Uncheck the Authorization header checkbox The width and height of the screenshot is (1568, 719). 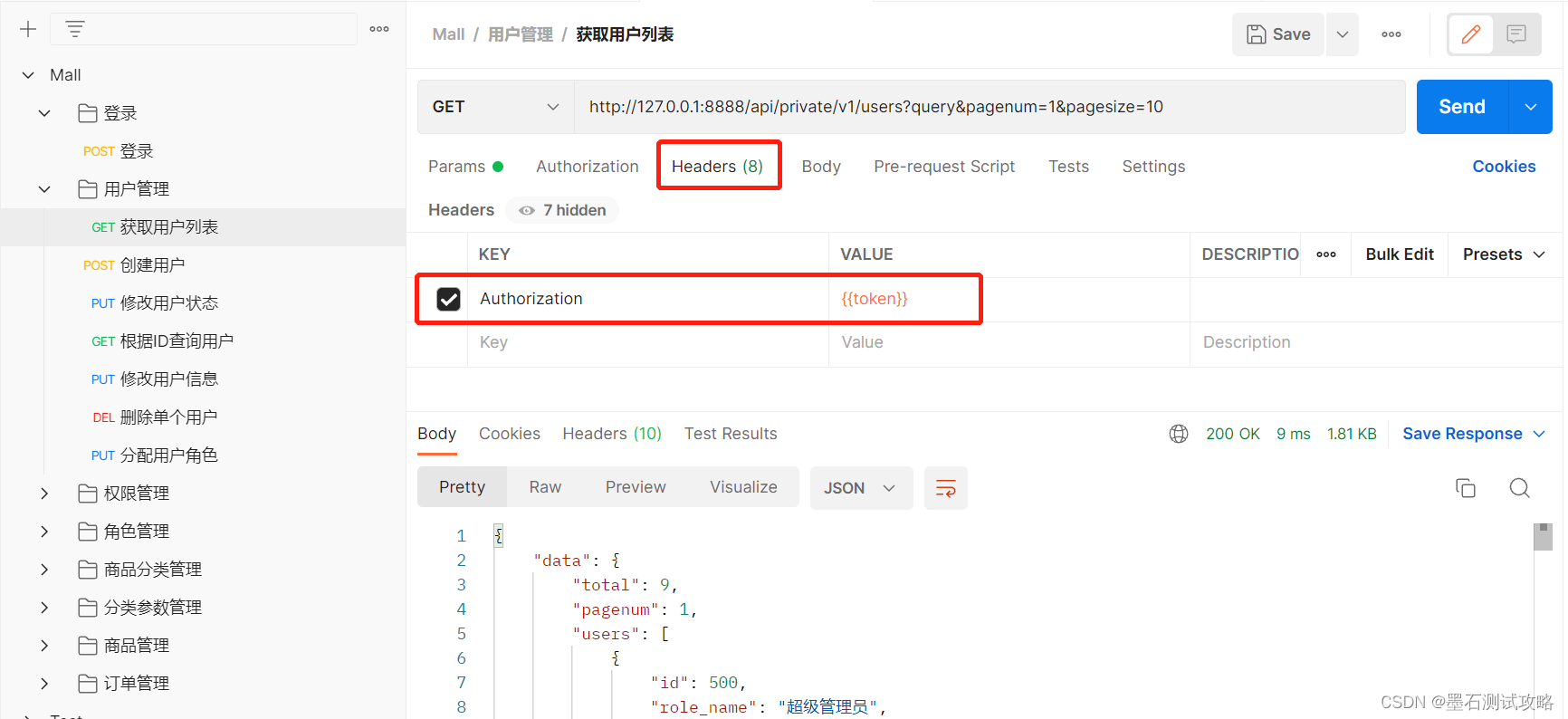point(448,299)
